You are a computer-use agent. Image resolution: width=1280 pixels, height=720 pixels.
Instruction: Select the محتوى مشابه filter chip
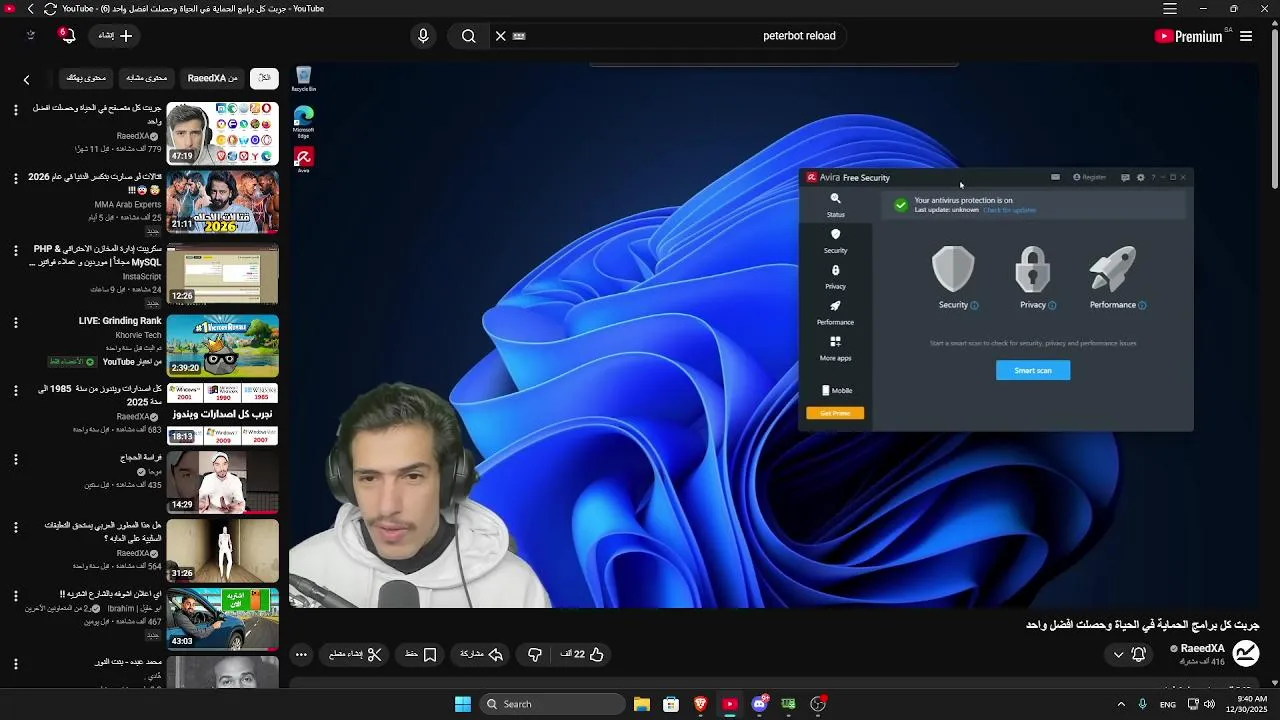(147, 78)
